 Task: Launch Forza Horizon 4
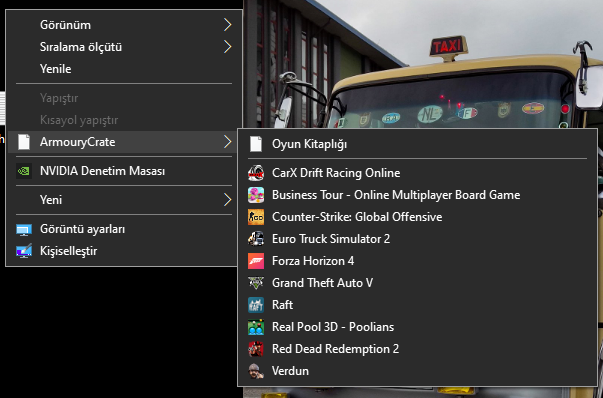(x=418, y=261)
